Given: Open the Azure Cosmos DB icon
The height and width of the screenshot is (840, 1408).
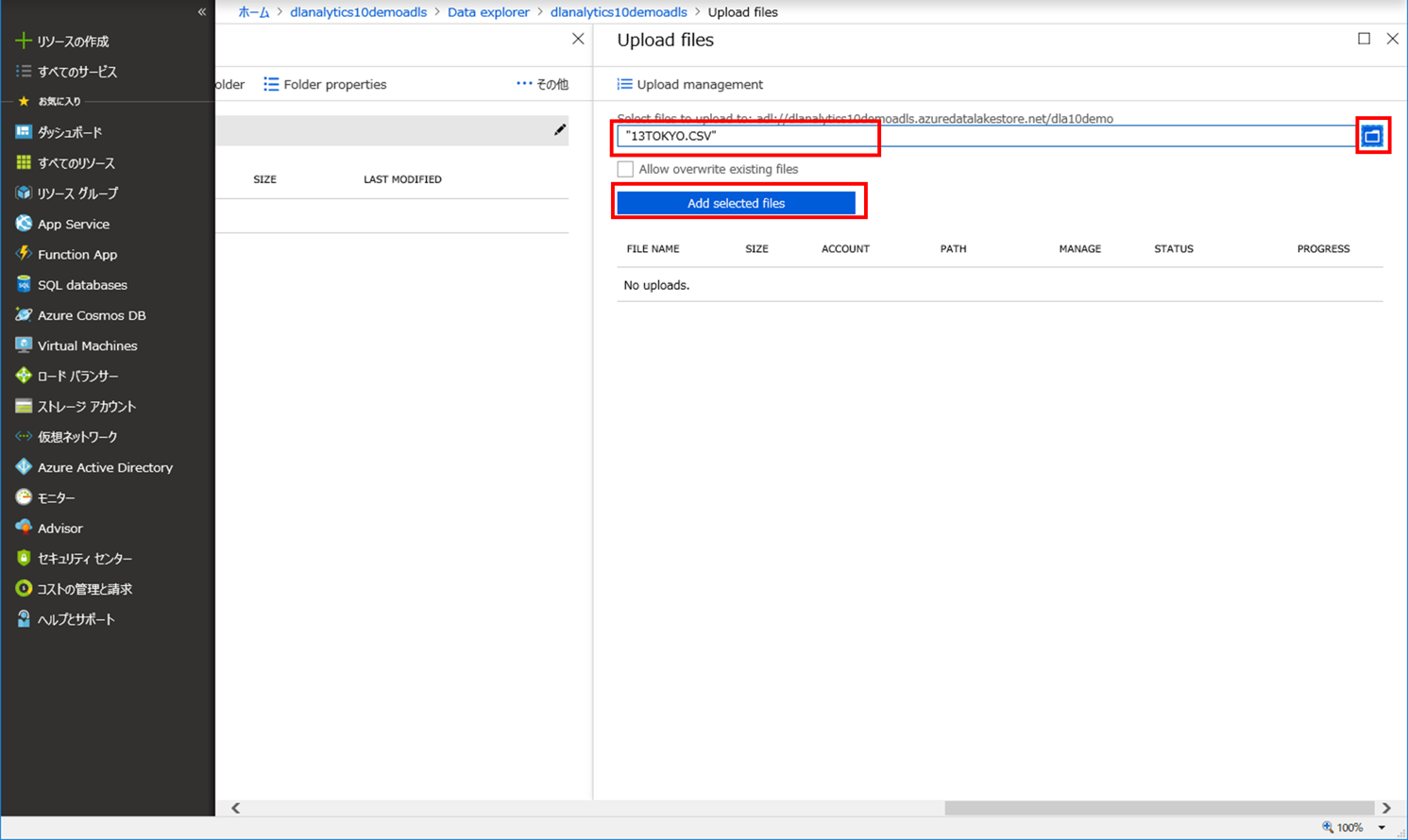Looking at the screenshot, I should (24, 314).
